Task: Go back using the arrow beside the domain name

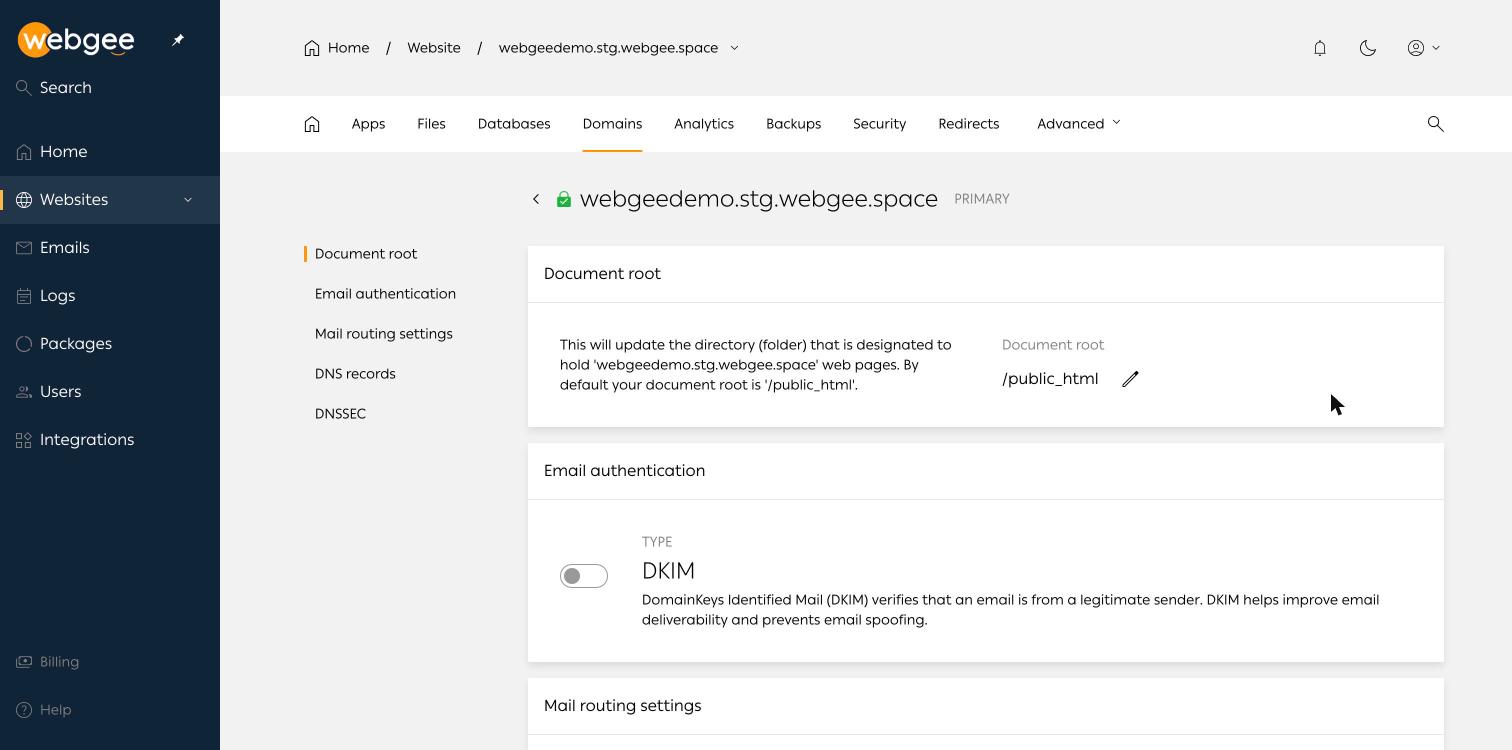Action: pyautogui.click(x=536, y=199)
